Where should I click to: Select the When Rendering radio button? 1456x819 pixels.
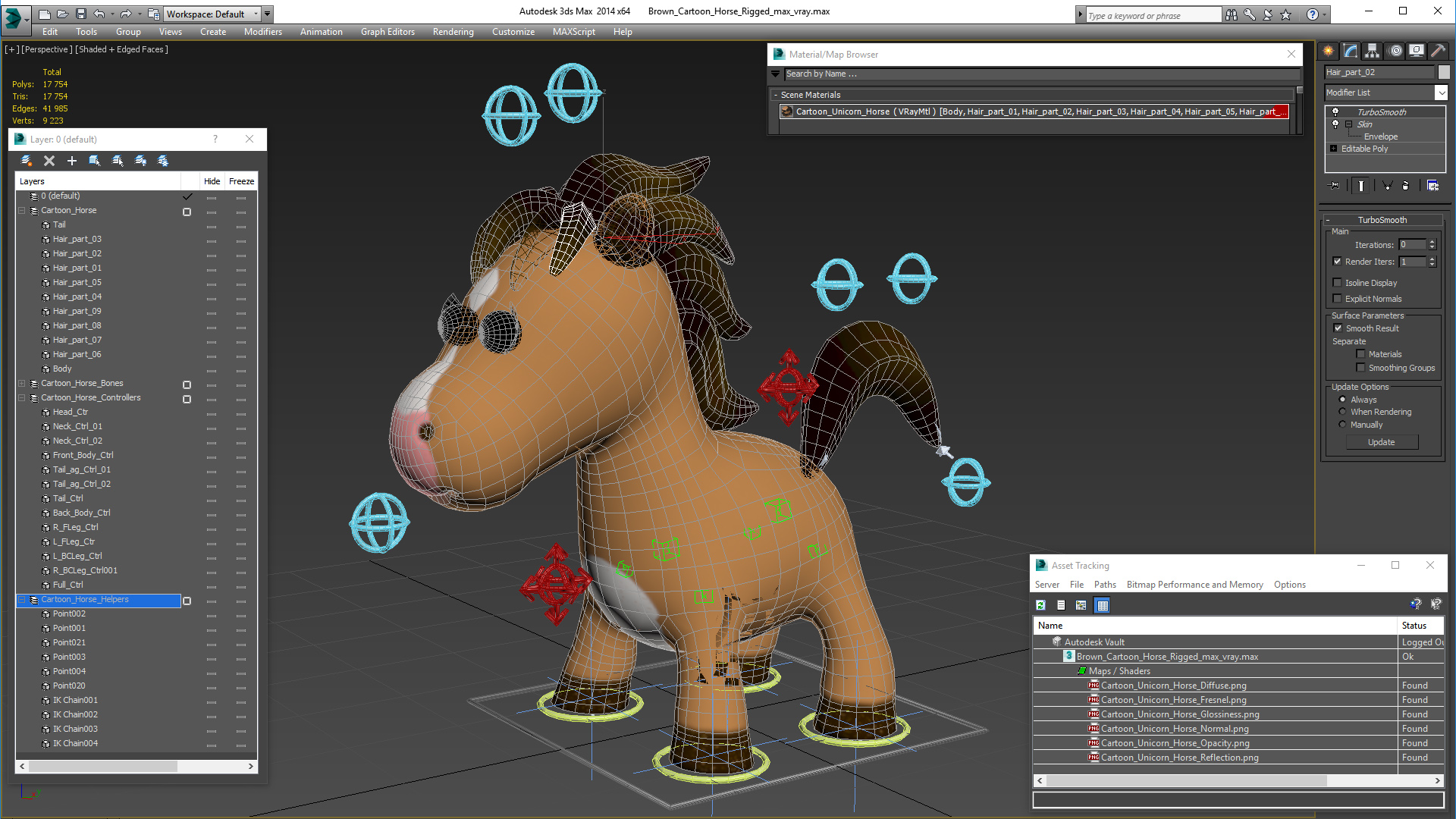click(1342, 412)
